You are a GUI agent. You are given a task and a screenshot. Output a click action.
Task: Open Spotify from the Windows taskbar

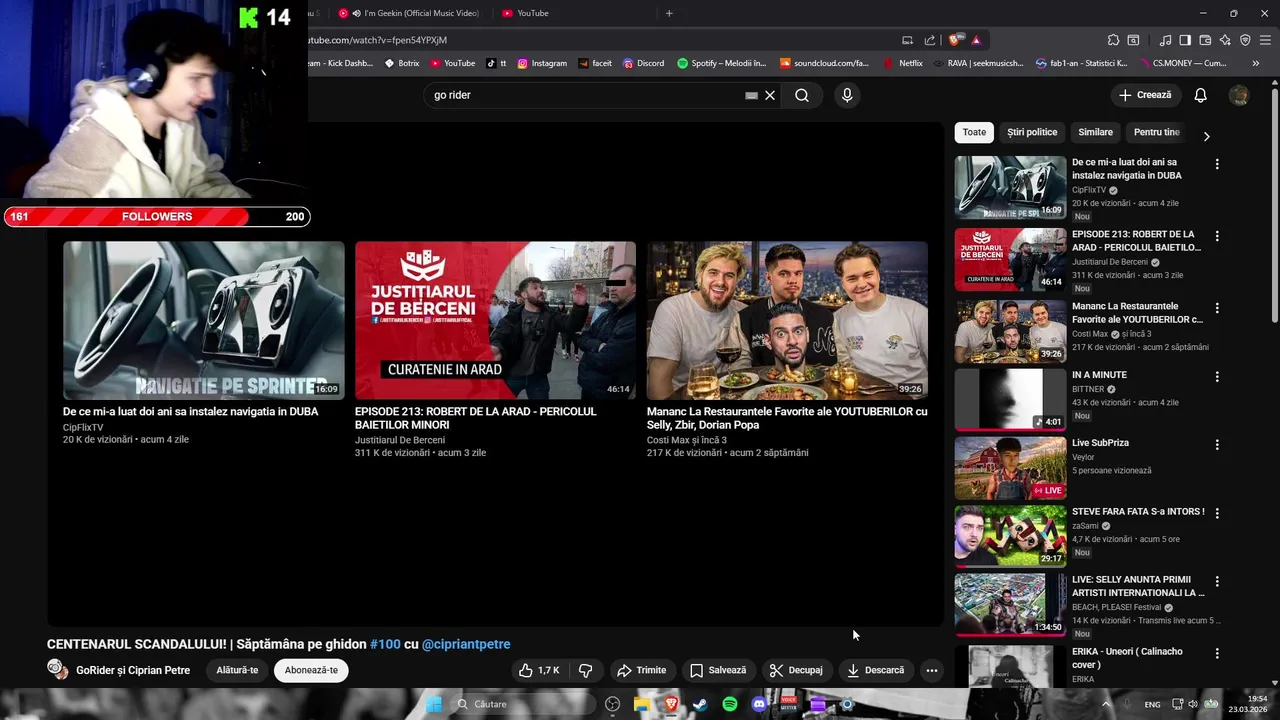(x=730, y=704)
